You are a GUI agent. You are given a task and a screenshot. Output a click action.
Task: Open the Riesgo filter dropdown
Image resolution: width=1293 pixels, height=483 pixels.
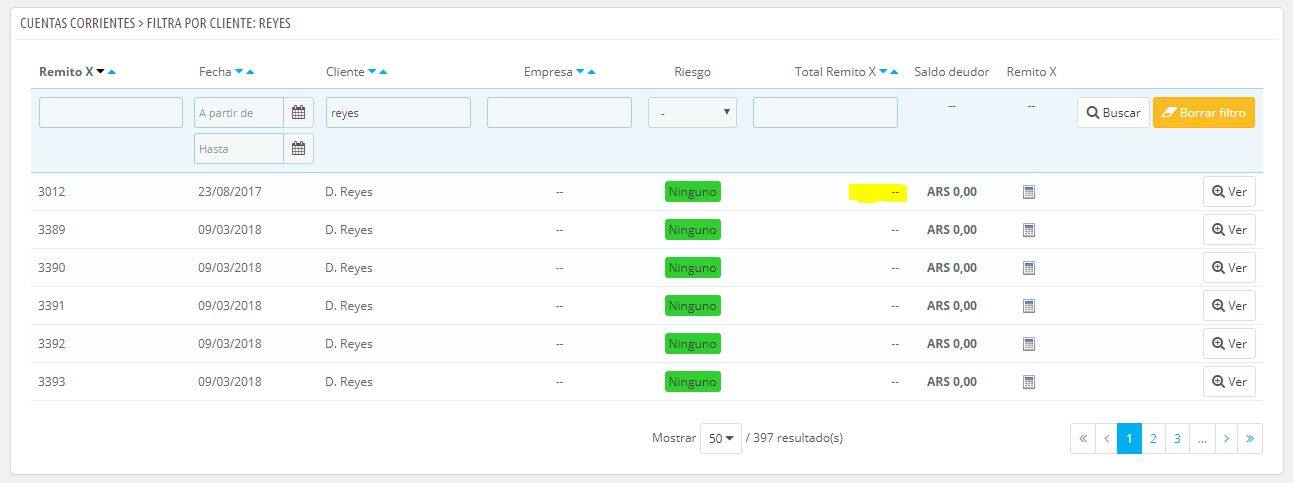coord(692,113)
